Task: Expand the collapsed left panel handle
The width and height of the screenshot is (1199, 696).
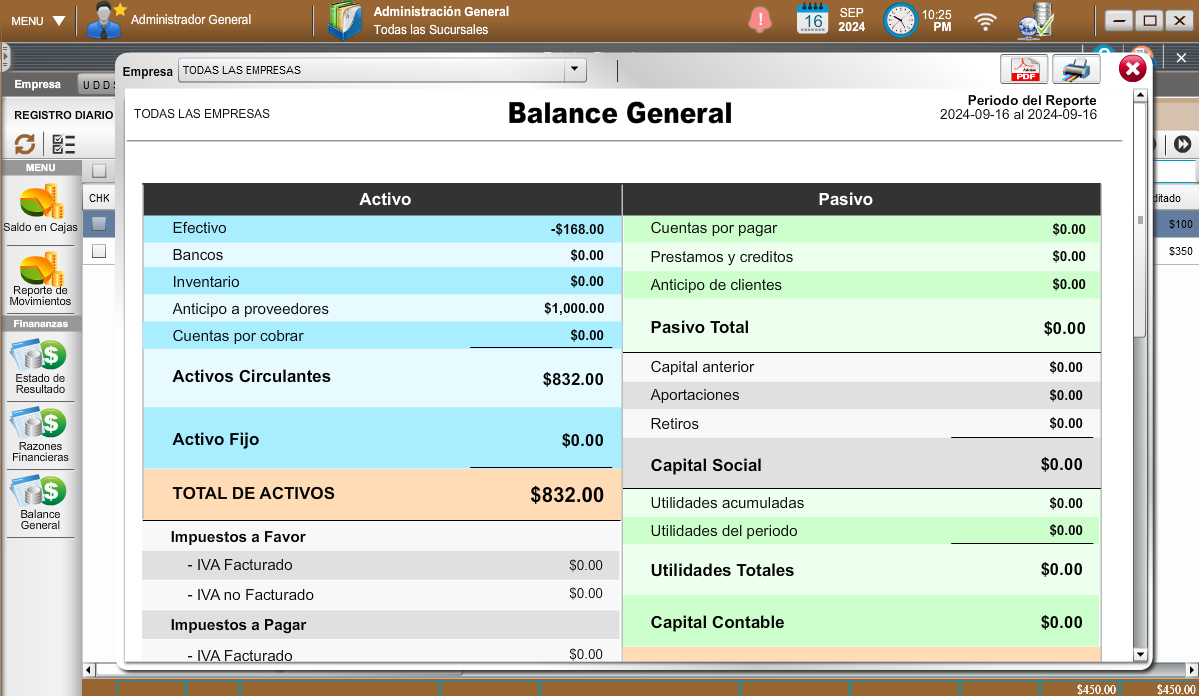Action: click(x=4, y=55)
